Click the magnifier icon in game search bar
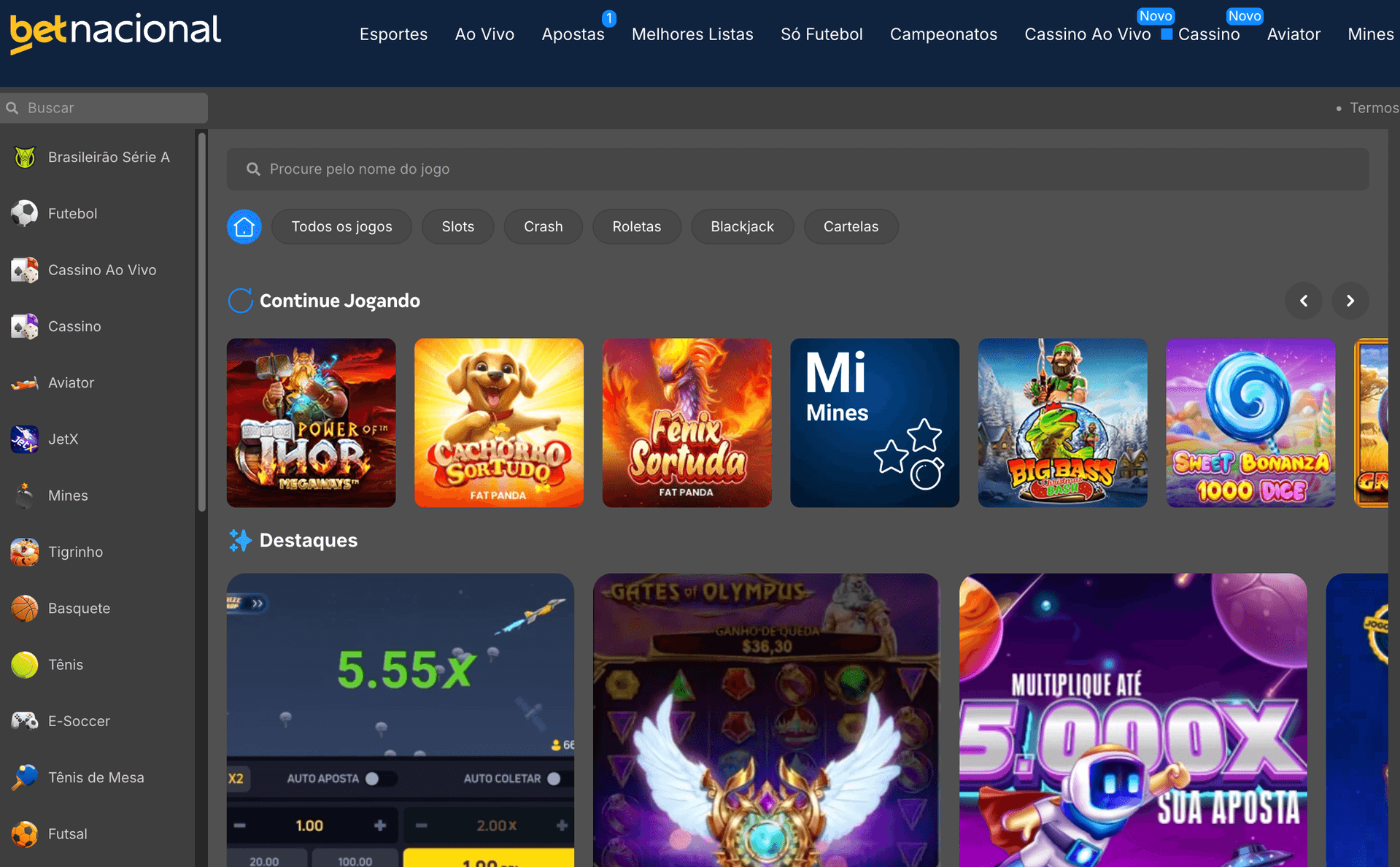The image size is (1400, 867). 253,169
